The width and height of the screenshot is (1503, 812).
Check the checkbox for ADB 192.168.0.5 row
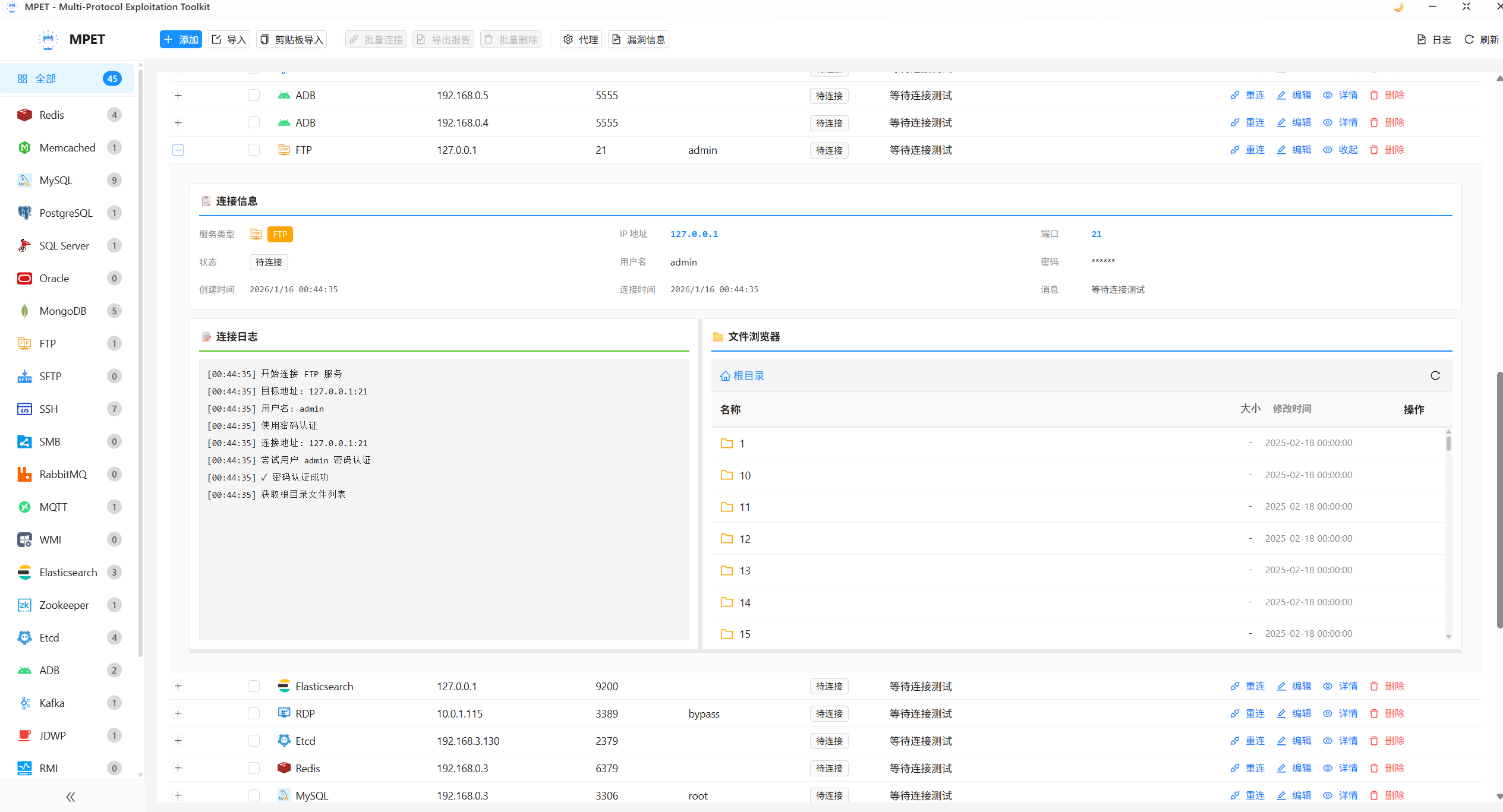coord(254,95)
